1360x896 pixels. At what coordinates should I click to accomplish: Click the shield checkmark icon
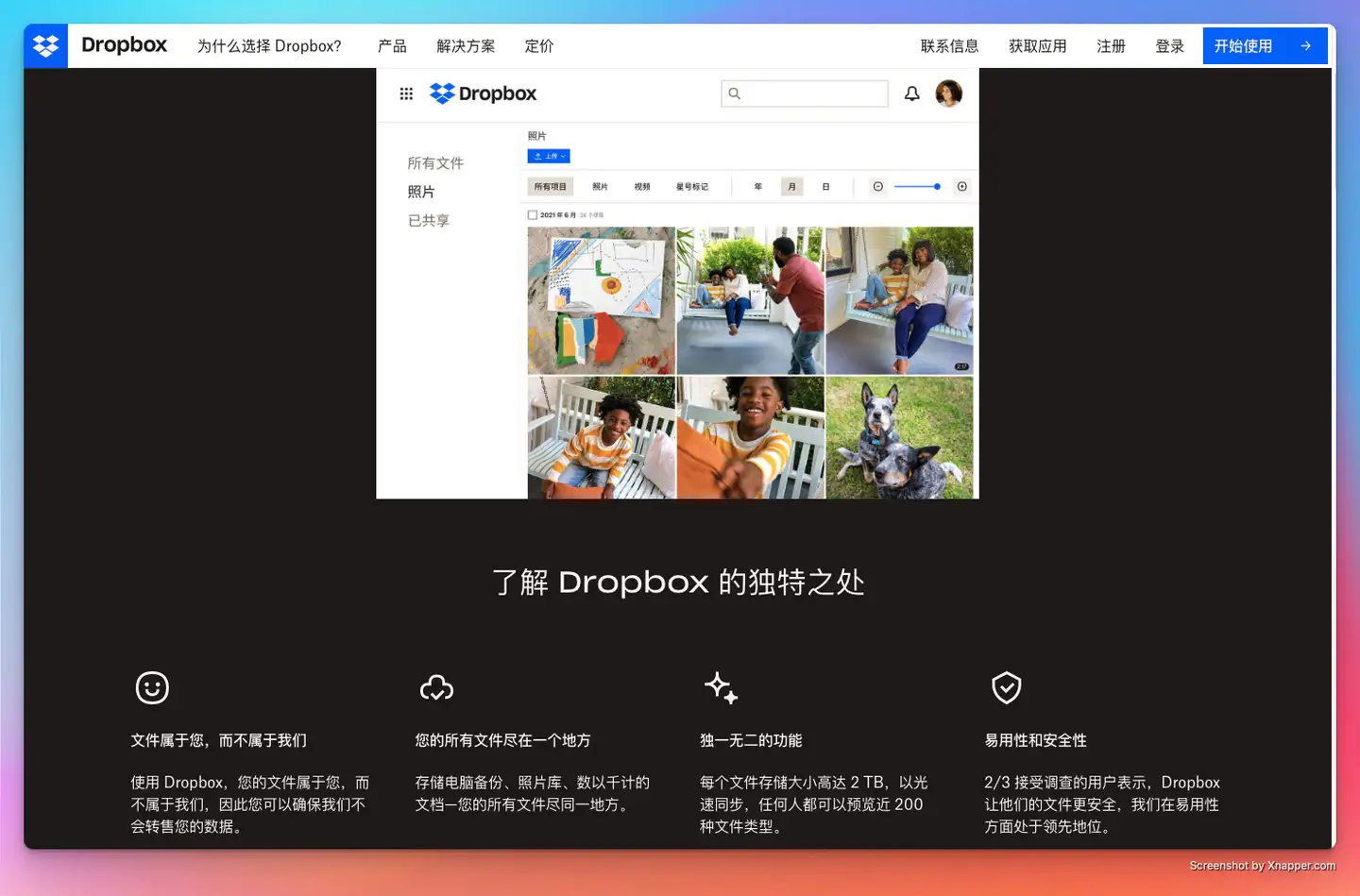pos(1007,687)
